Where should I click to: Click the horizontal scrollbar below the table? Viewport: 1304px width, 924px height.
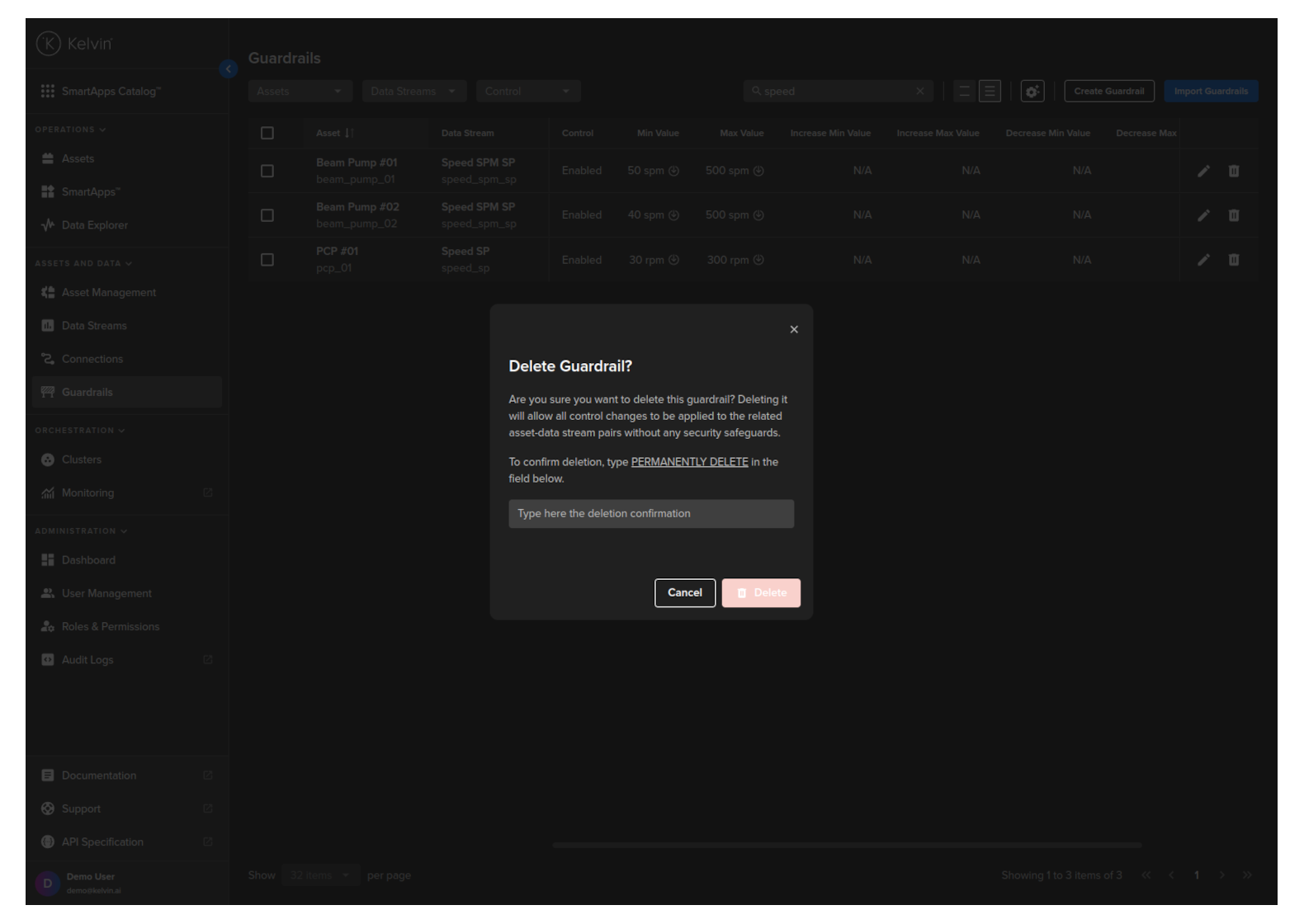pyautogui.click(x=847, y=846)
